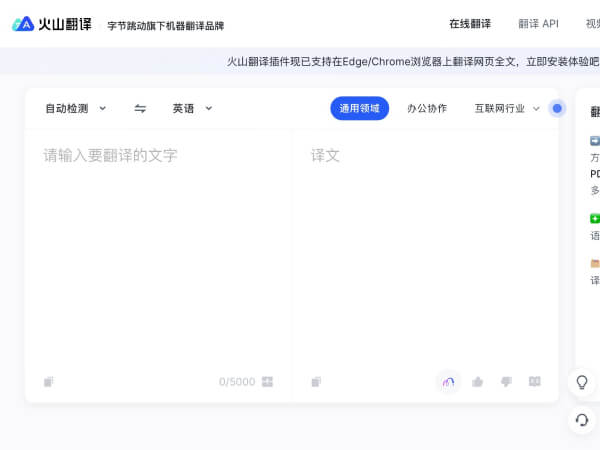Viewport: 600px width, 450px height.
Task: Select the 通用领域 domain option
Action: (359, 108)
